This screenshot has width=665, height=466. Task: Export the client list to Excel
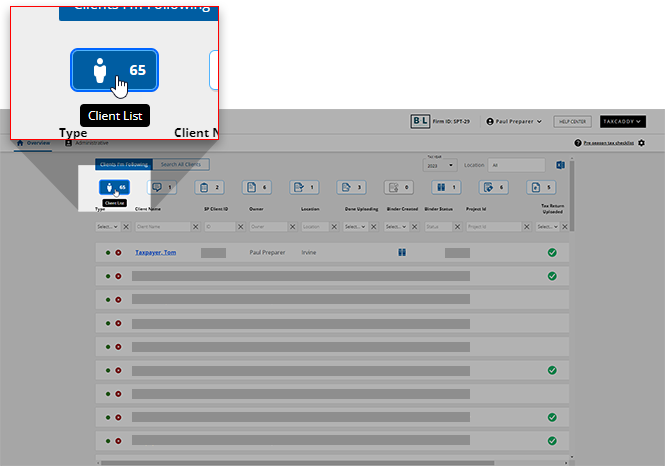[560, 165]
